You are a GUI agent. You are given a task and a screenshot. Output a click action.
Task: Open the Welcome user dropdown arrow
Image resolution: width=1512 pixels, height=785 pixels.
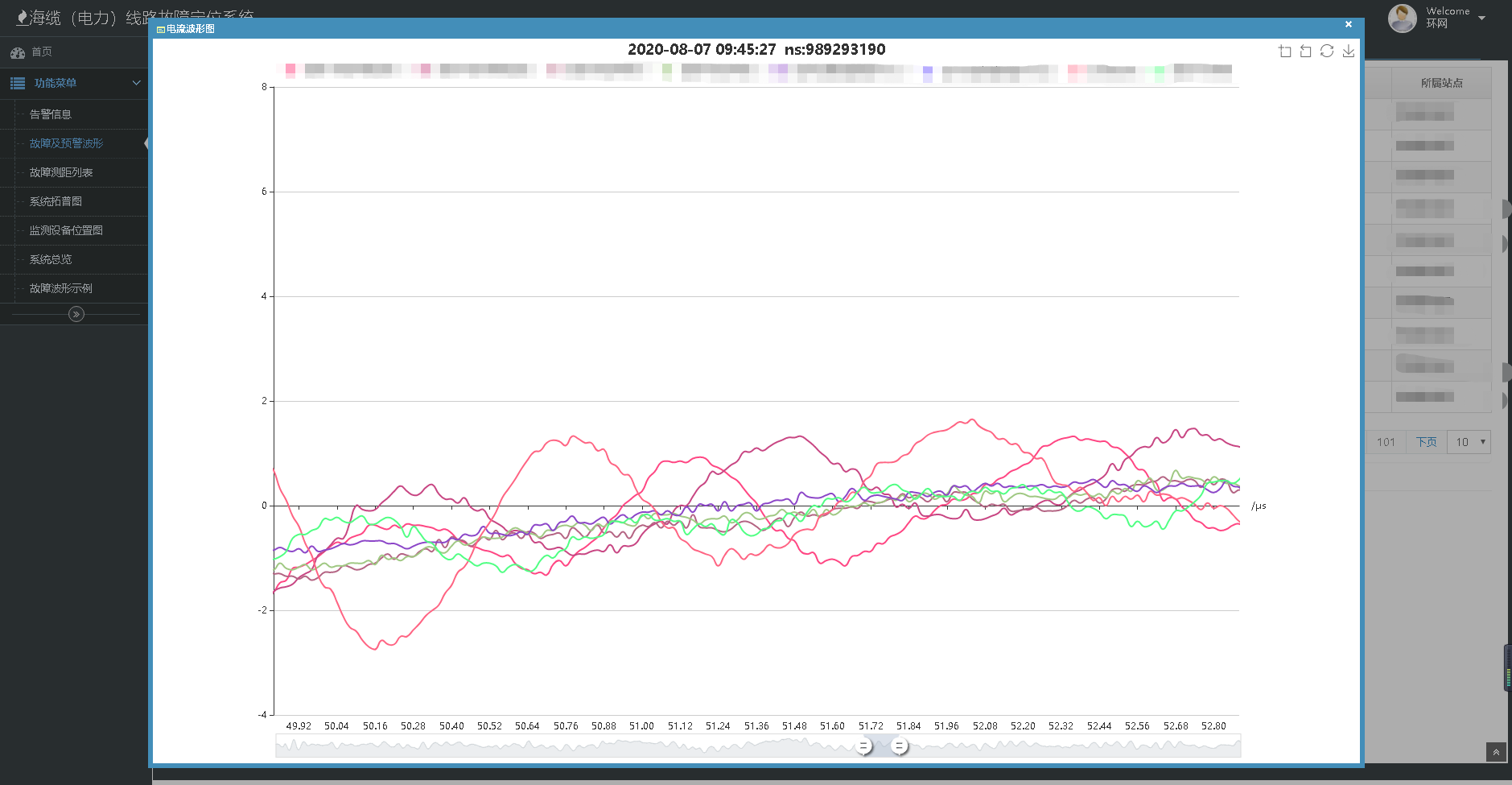[x=1482, y=18]
